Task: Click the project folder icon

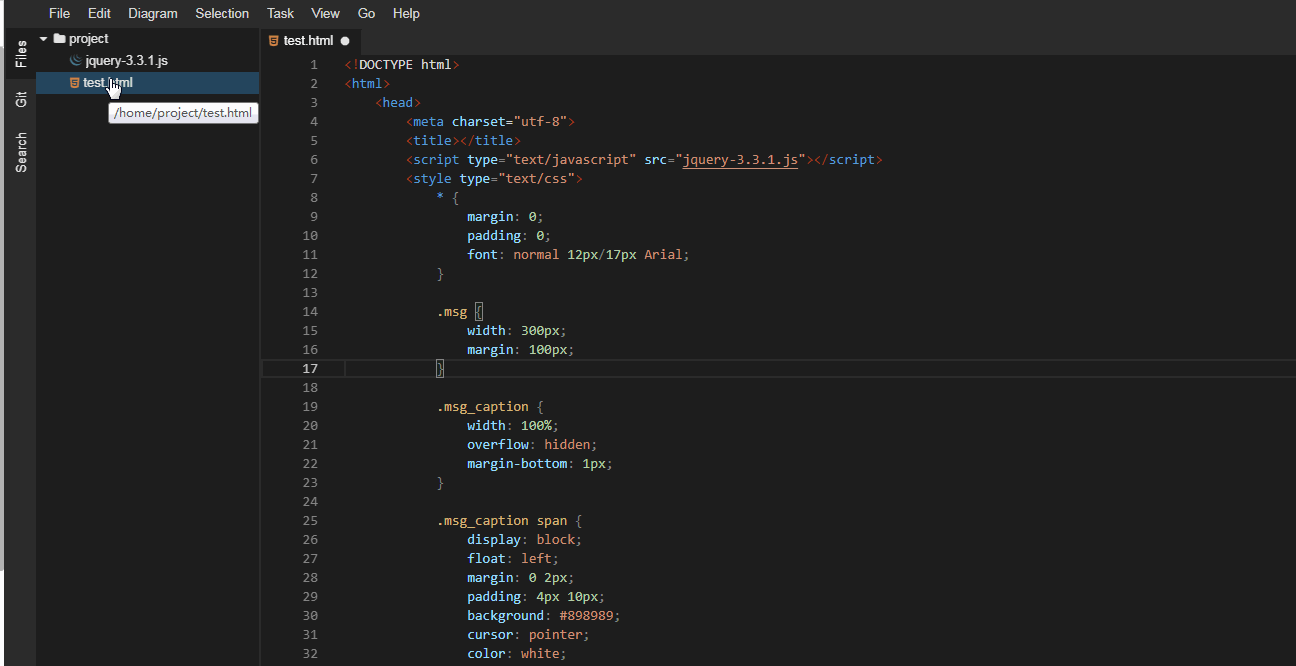Action: click(x=59, y=39)
